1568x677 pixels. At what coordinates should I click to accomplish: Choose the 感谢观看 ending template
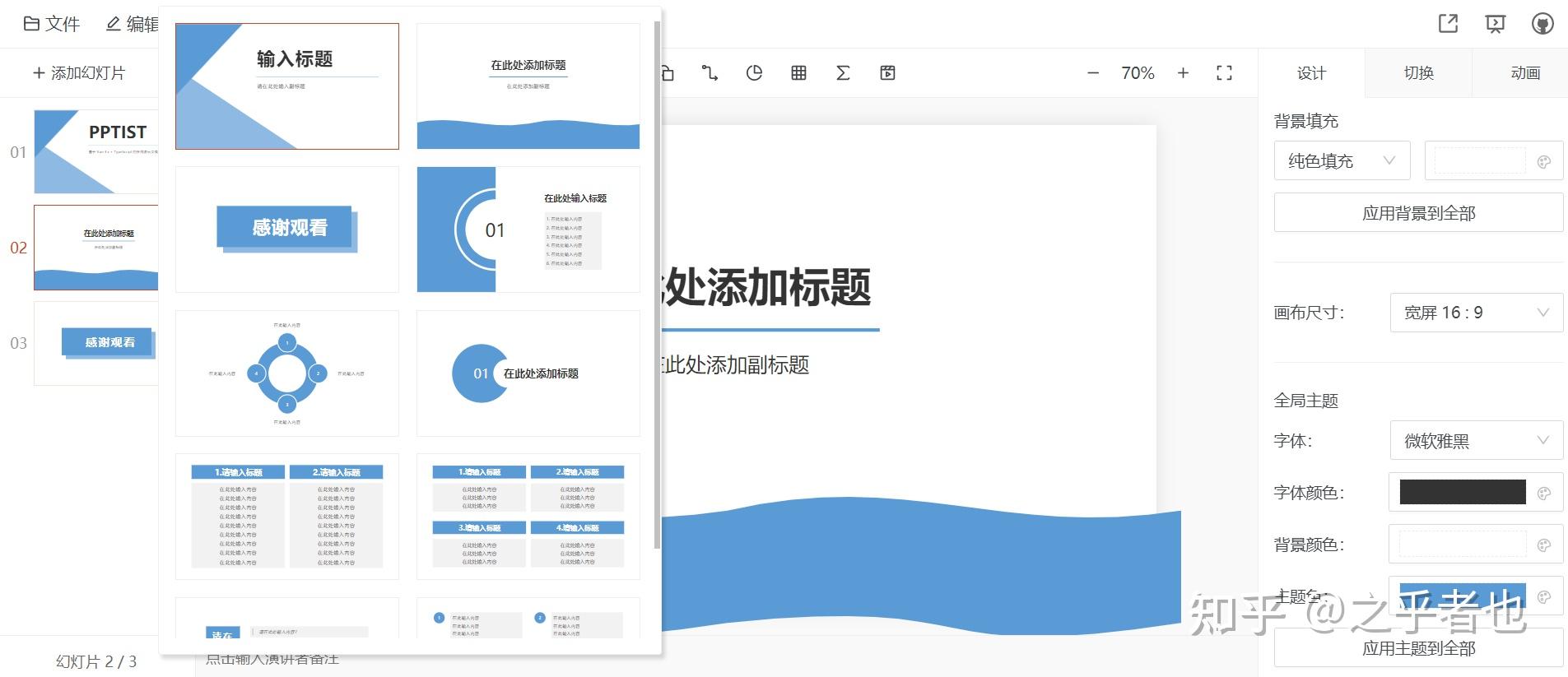[x=287, y=230]
